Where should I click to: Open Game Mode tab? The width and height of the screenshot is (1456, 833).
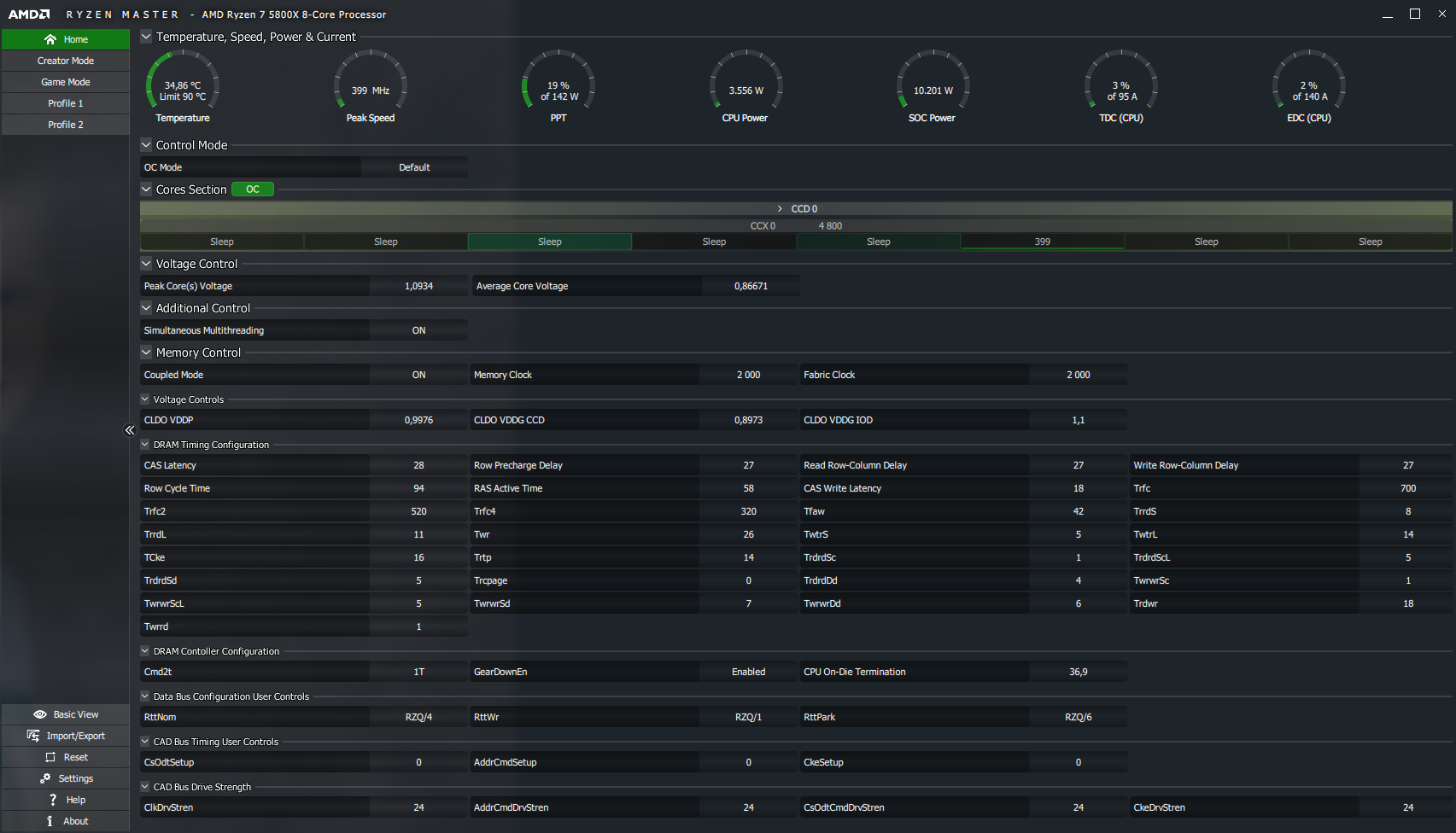66,82
